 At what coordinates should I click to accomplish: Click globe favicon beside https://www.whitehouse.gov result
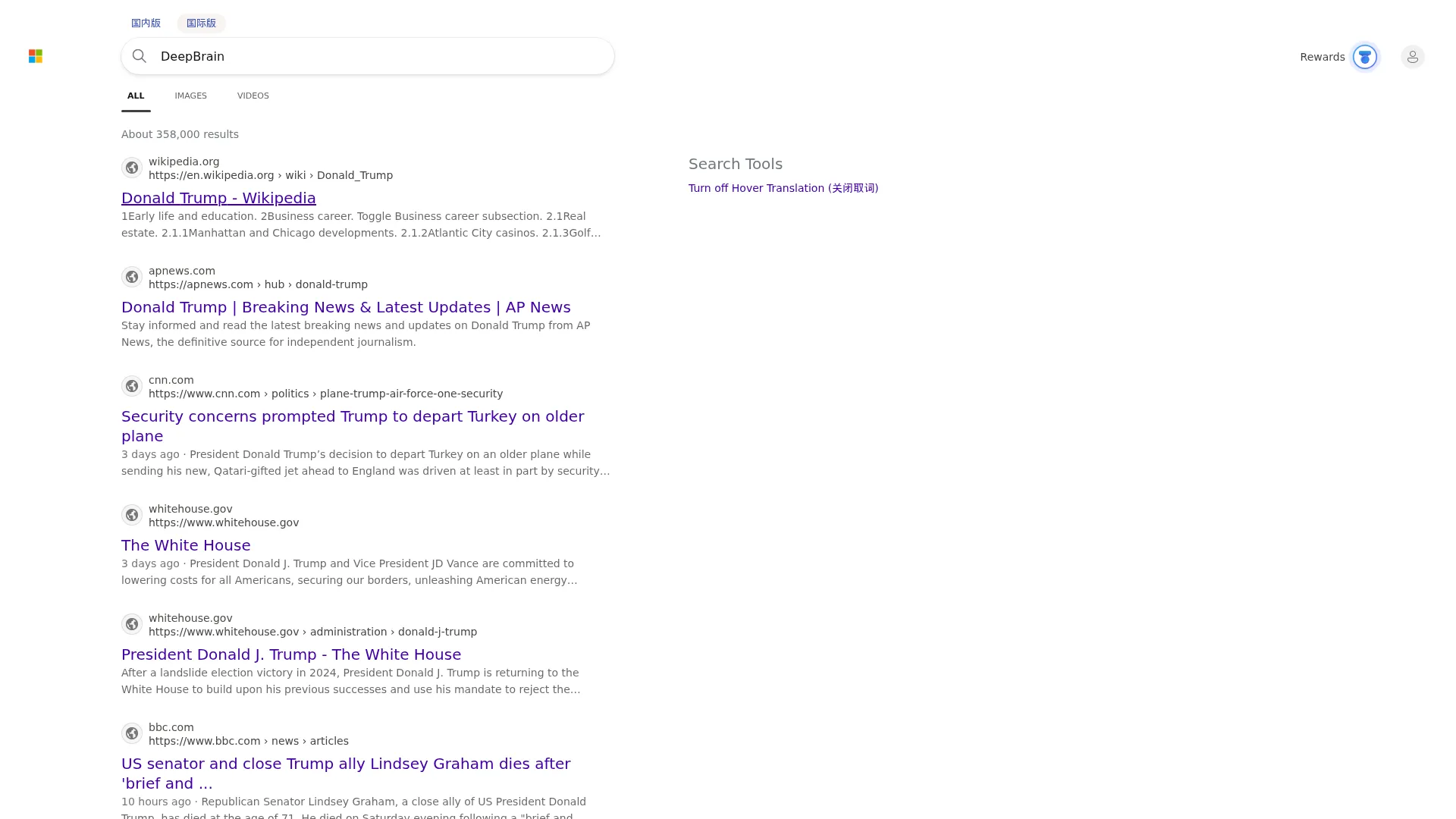(x=132, y=515)
